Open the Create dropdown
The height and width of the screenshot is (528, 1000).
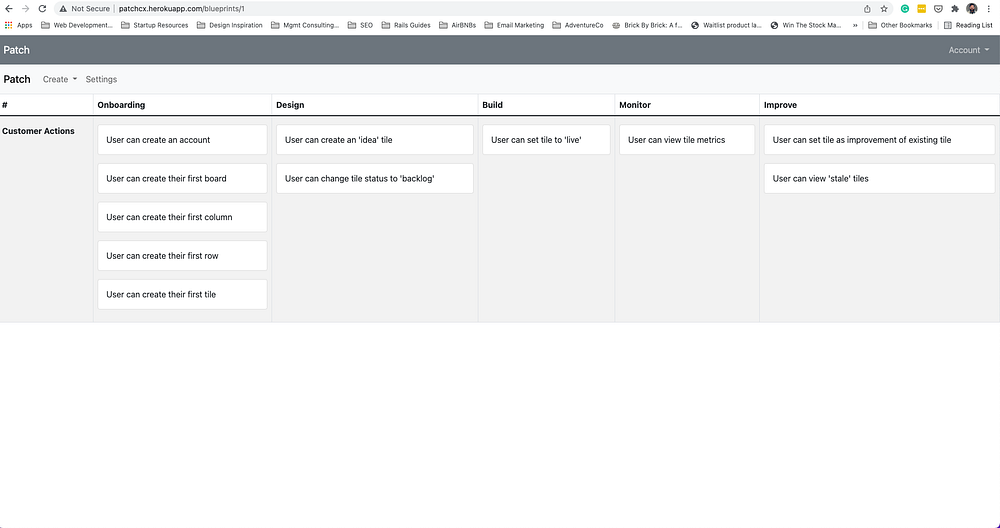tap(60, 79)
